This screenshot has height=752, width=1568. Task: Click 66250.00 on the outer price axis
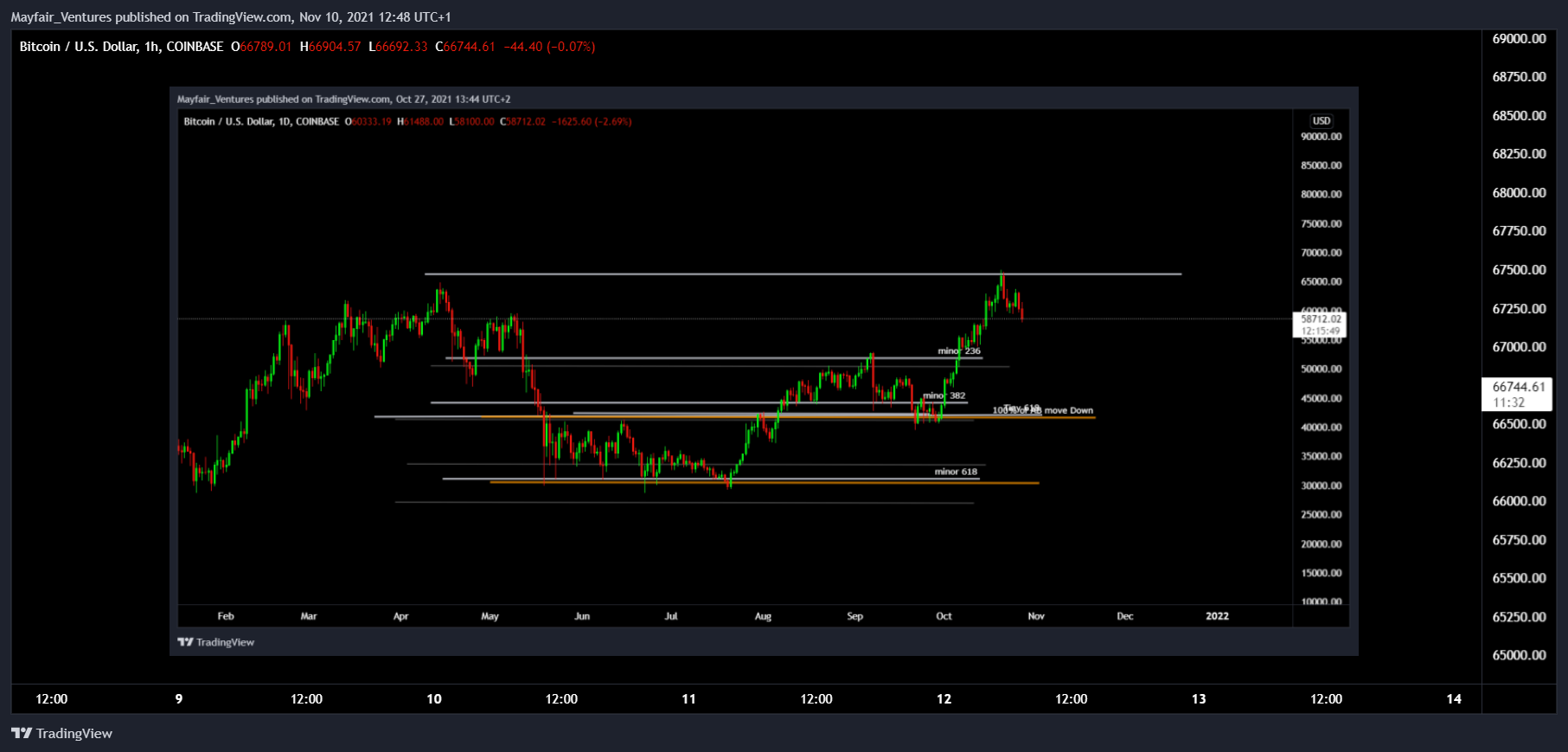point(1519,462)
